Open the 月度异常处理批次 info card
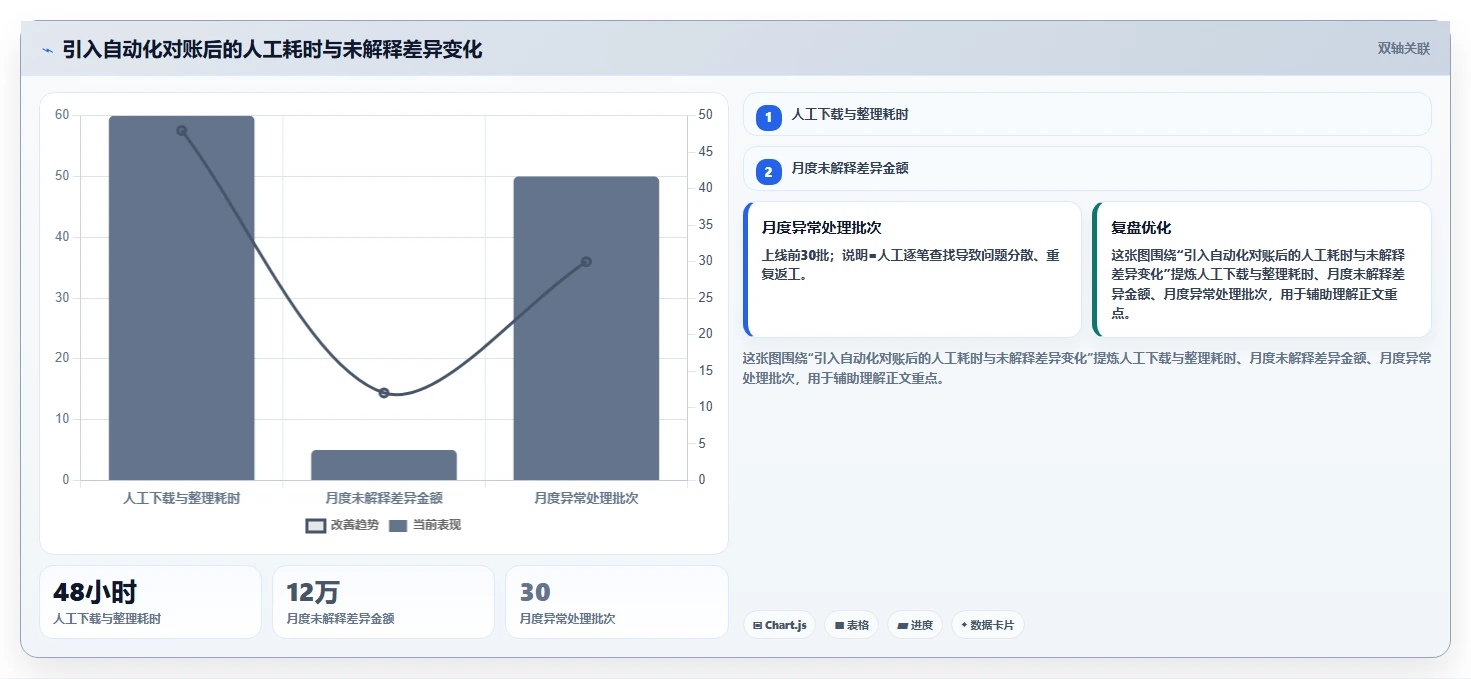1471x679 pixels. [x=913, y=270]
